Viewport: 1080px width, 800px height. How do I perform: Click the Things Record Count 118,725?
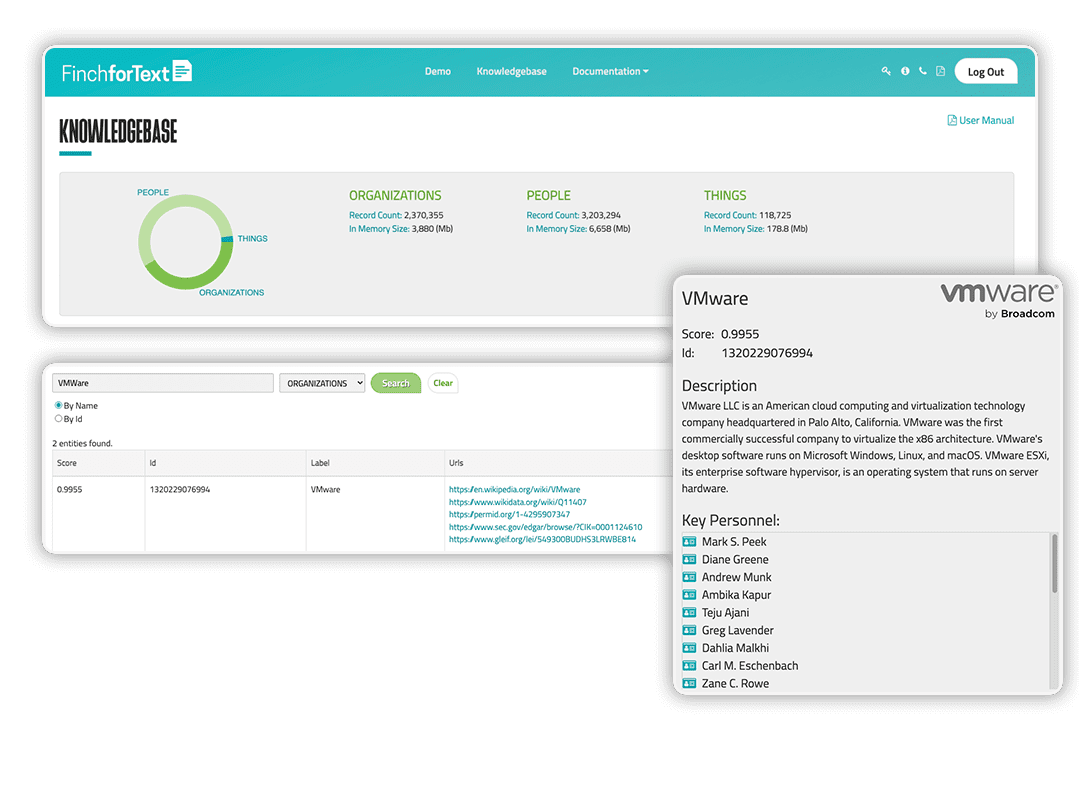click(x=747, y=215)
